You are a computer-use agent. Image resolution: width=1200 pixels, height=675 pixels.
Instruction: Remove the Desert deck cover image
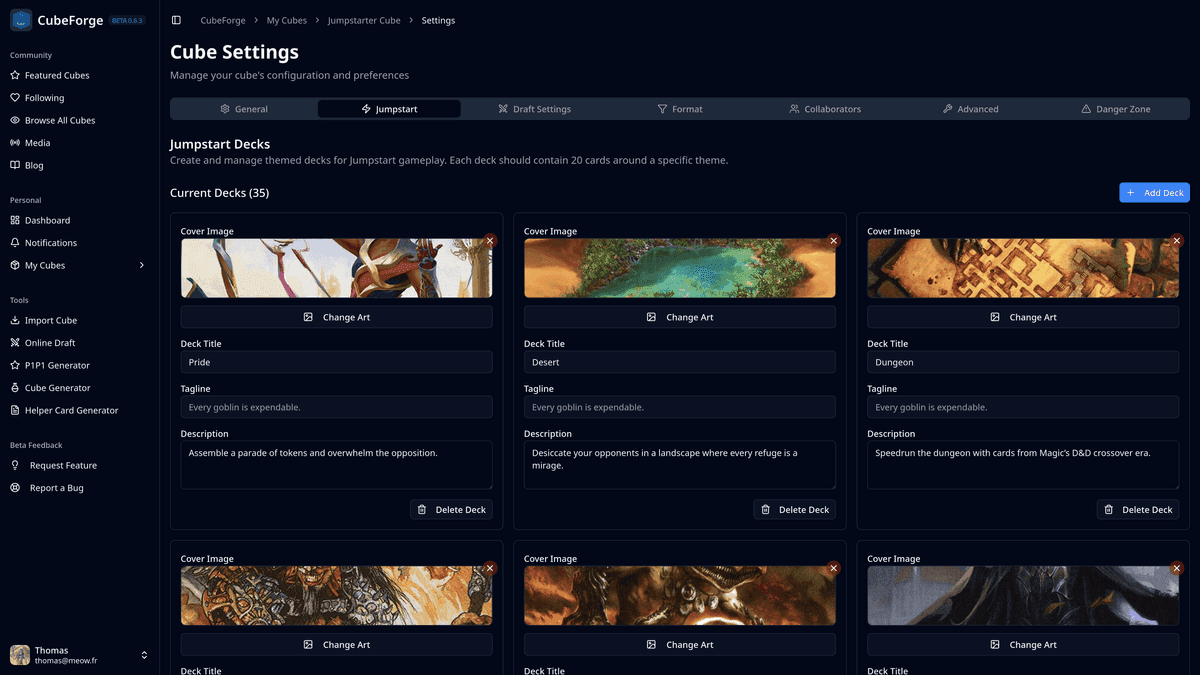[x=833, y=240]
